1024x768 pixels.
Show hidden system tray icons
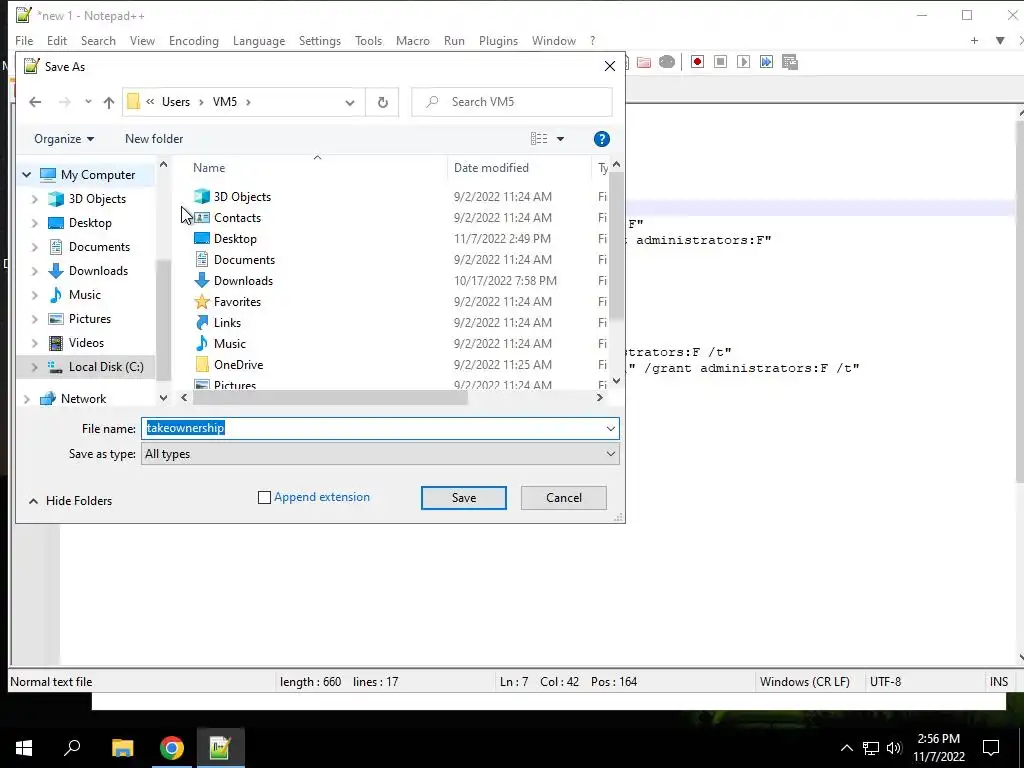click(x=846, y=748)
